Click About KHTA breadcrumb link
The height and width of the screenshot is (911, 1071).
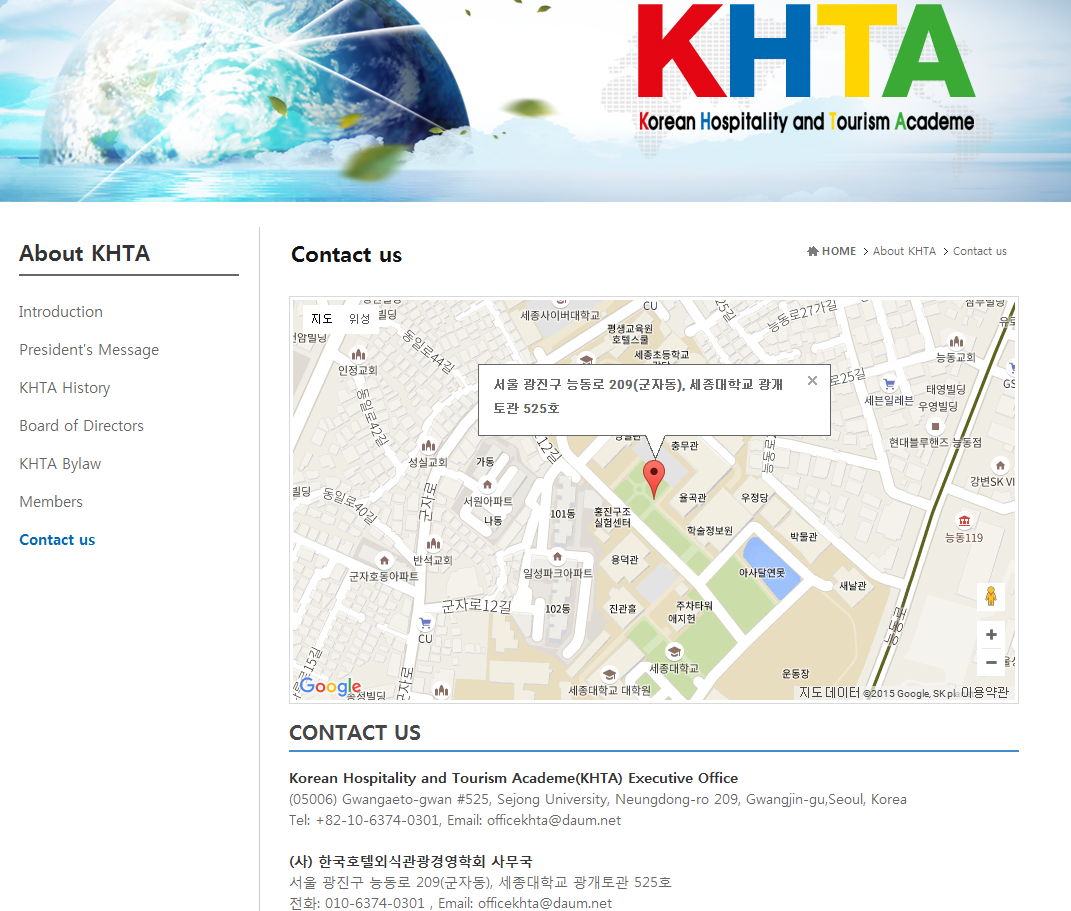tap(904, 251)
